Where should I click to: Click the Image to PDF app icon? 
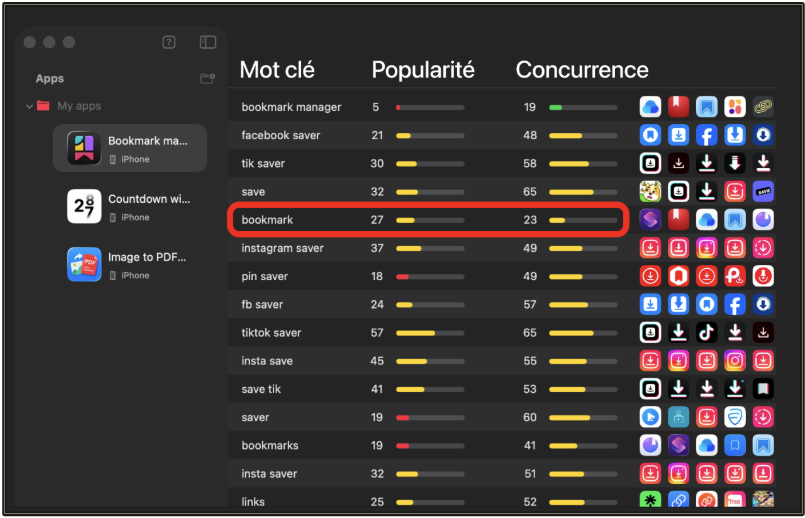[x=84, y=264]
